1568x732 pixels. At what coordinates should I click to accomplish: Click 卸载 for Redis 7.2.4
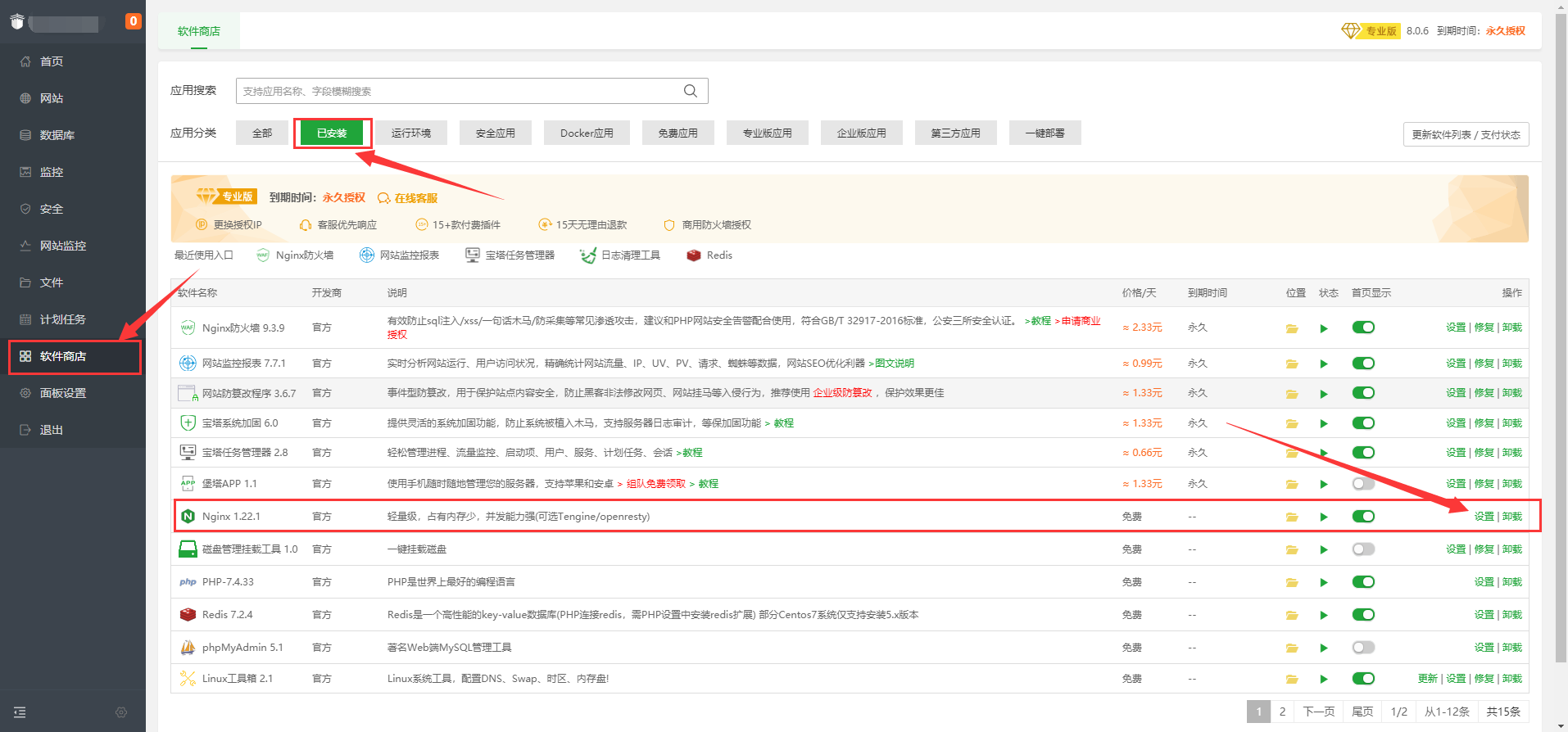coord(1512,615)
